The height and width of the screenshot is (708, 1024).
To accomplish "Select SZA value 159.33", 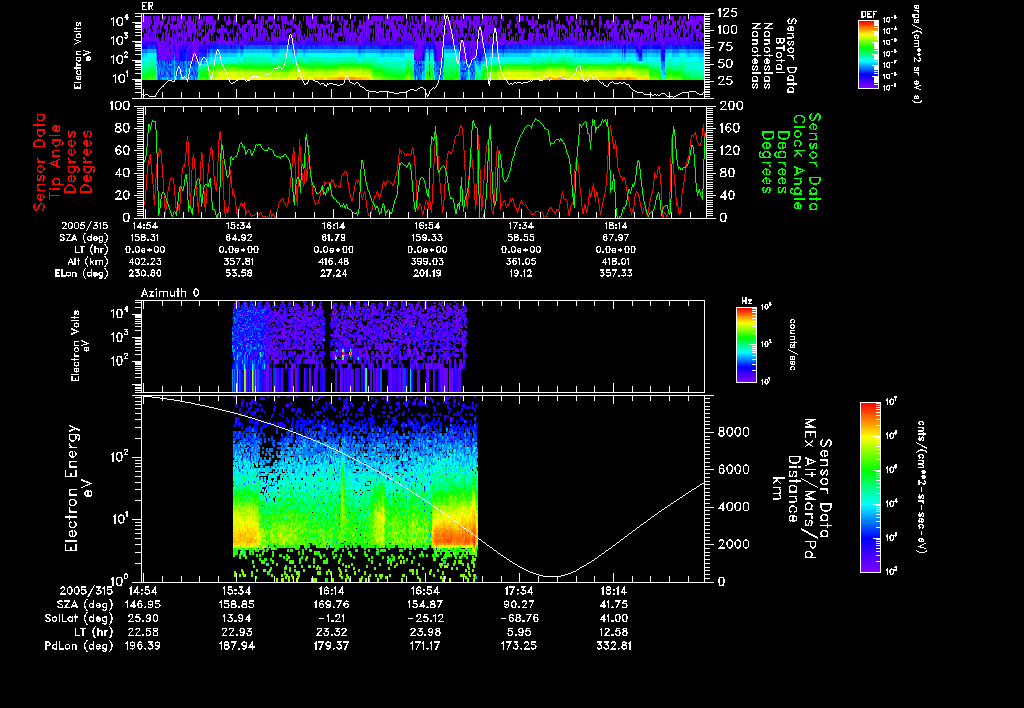I will coord(427,238).
